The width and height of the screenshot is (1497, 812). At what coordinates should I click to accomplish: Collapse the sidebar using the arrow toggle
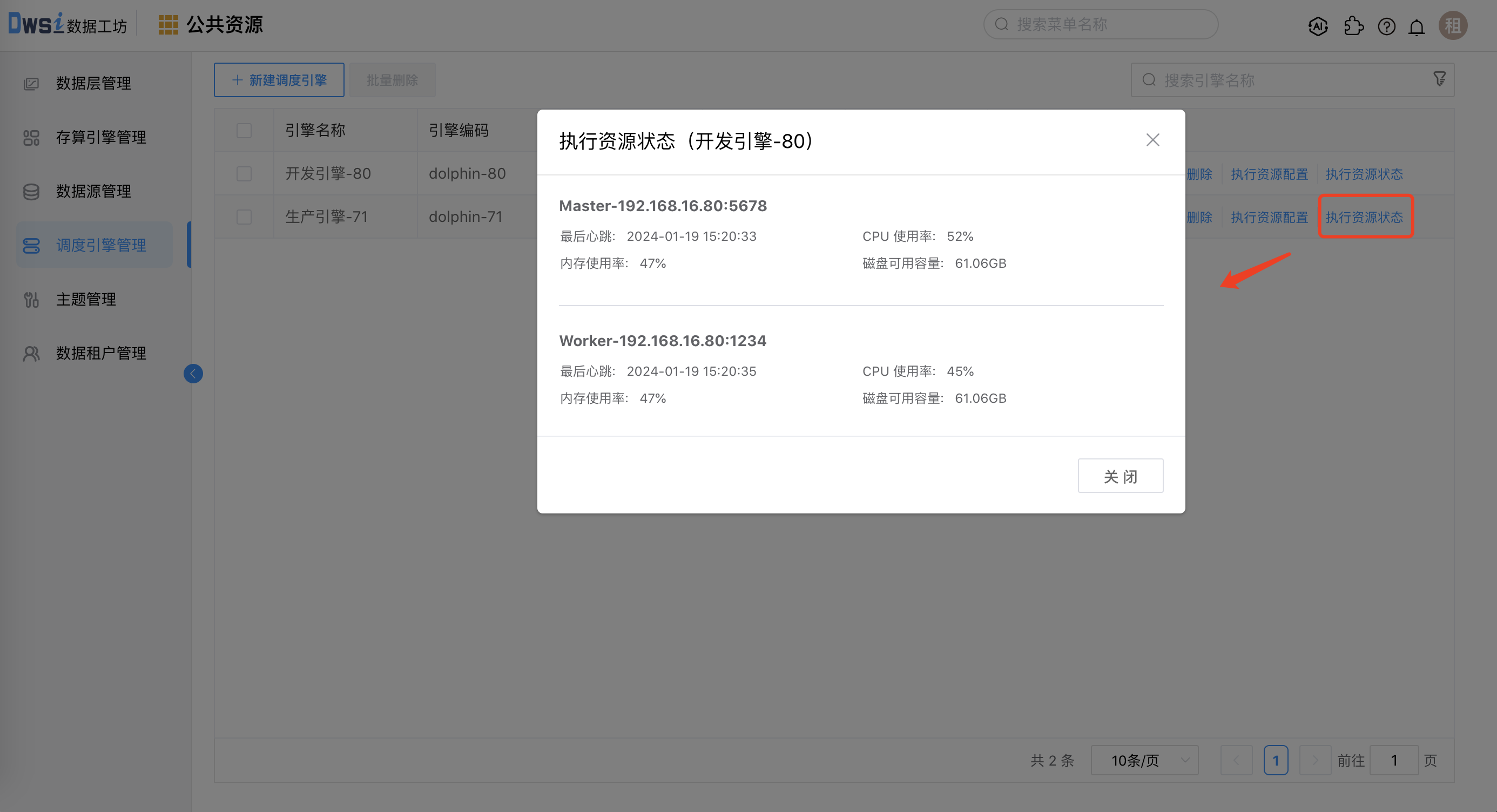coord(193,374)
